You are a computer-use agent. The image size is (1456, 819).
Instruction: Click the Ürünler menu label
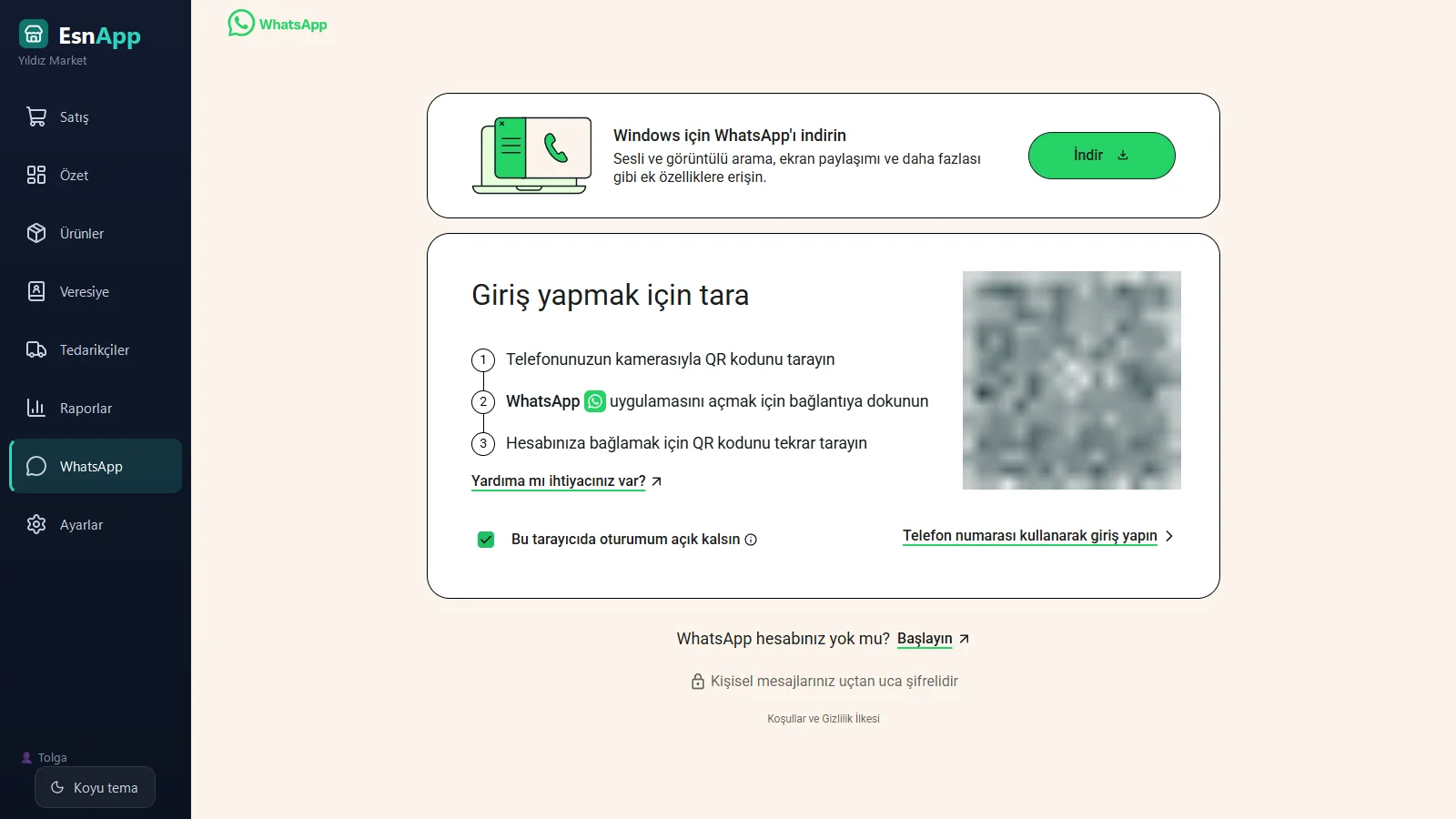[x=82, y=234]
